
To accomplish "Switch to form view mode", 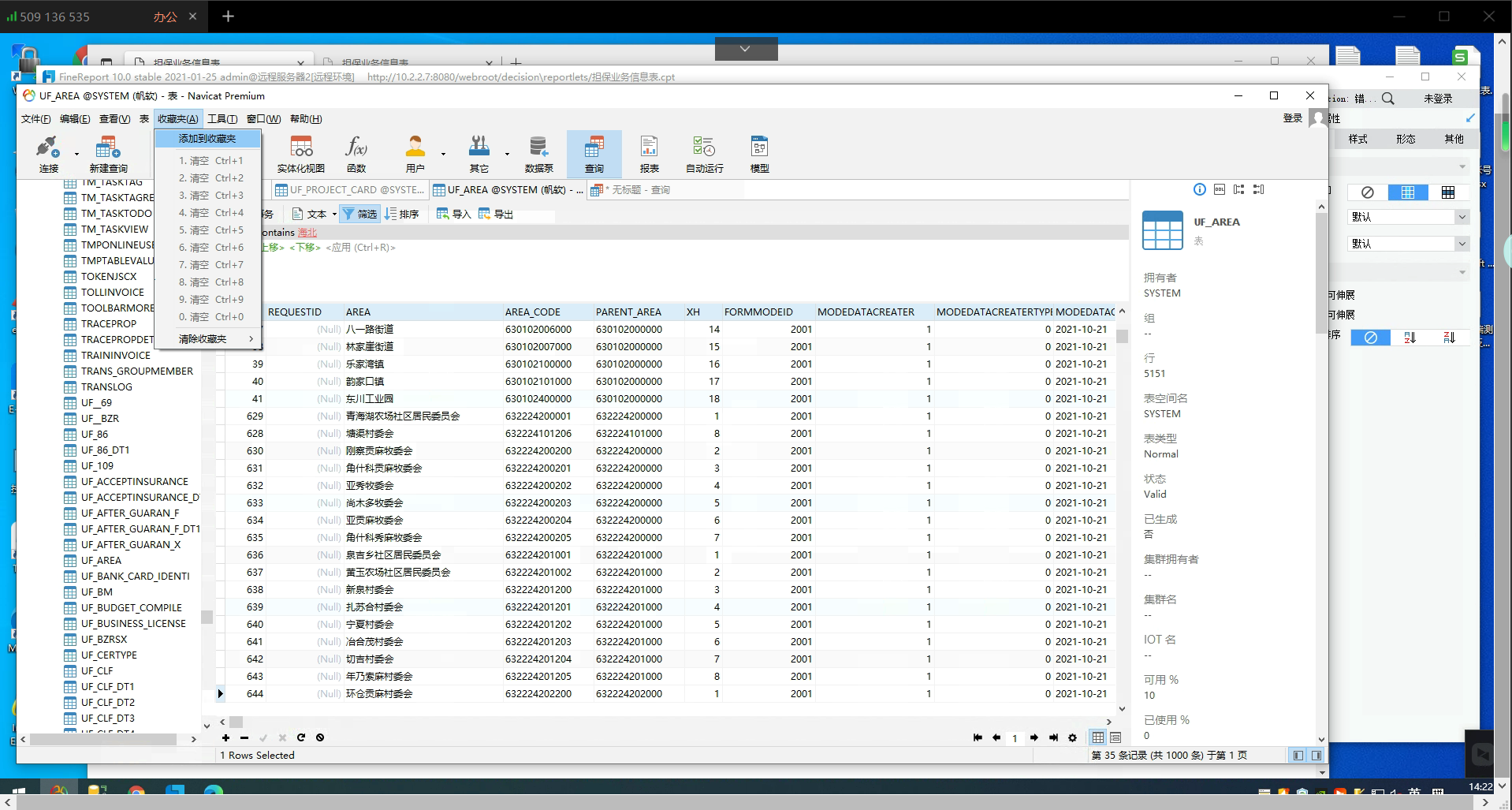I will [1115, 737].
